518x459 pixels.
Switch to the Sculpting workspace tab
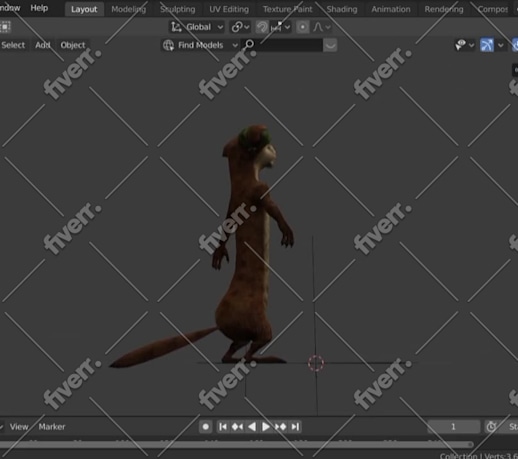(x=178, y=9)
